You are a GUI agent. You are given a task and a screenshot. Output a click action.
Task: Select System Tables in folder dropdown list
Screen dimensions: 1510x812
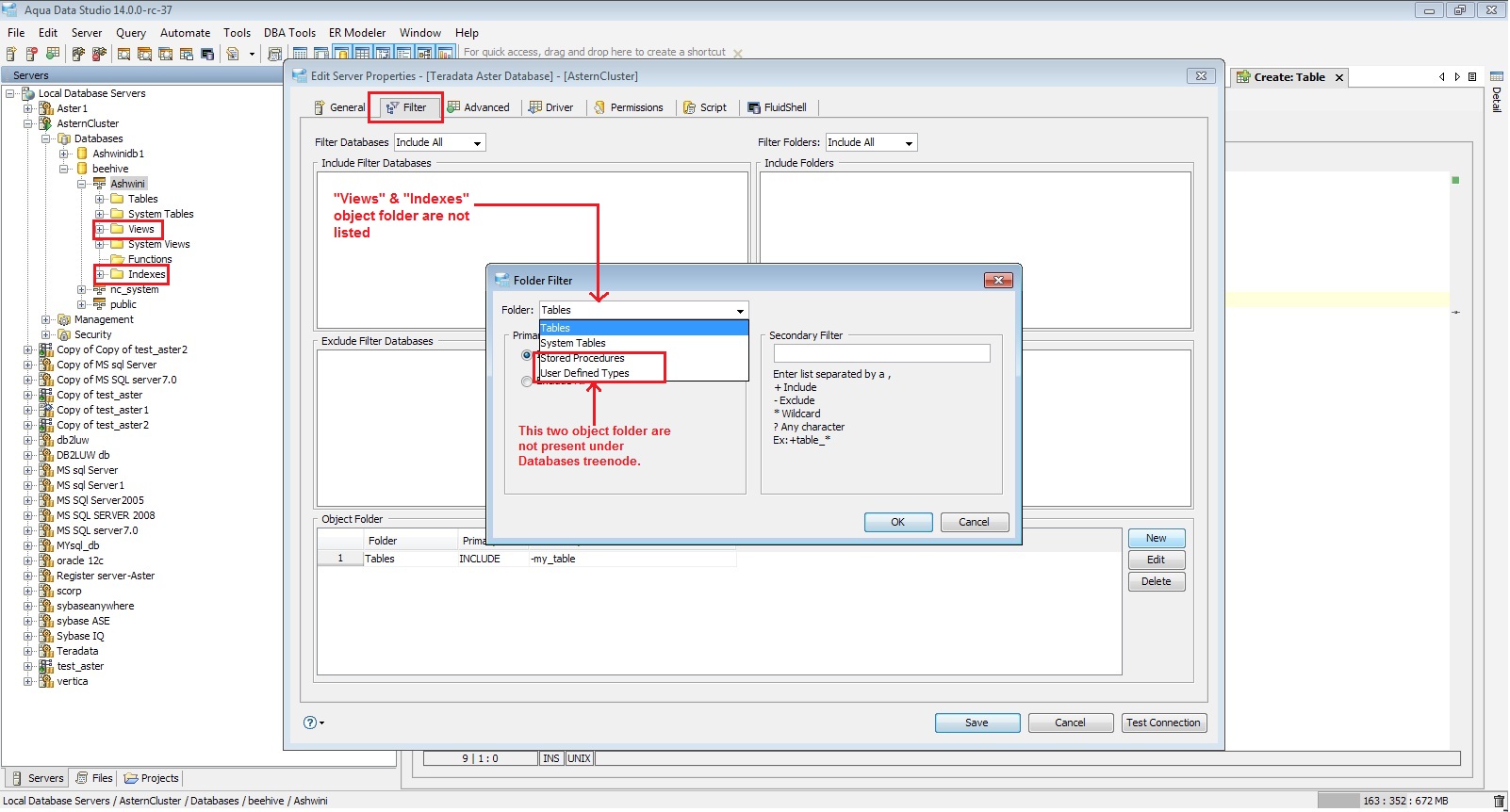[644, 343]
